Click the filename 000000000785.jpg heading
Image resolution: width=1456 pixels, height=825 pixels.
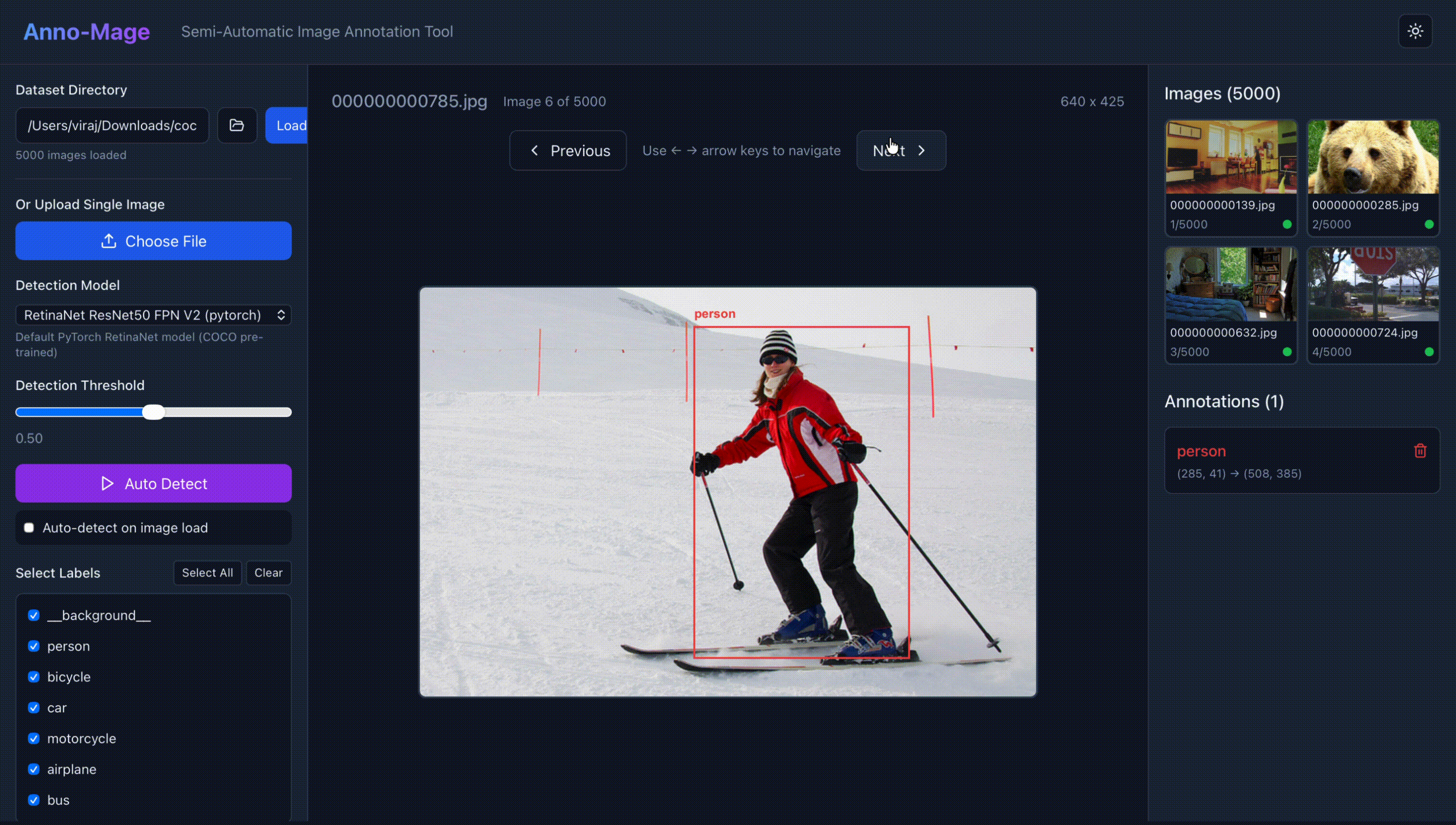coord(409,102)
